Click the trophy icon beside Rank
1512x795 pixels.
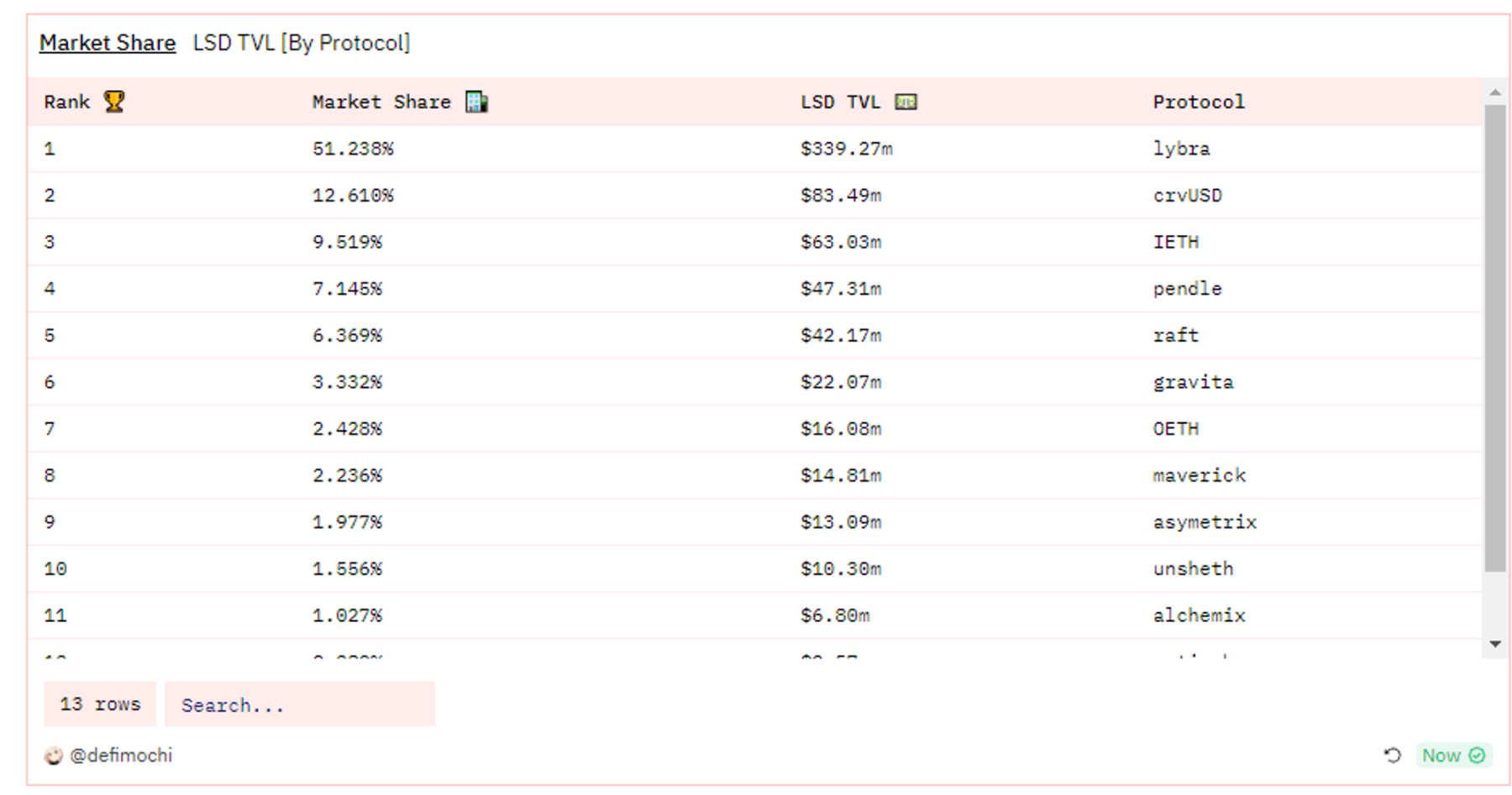[x=114, y=102]
